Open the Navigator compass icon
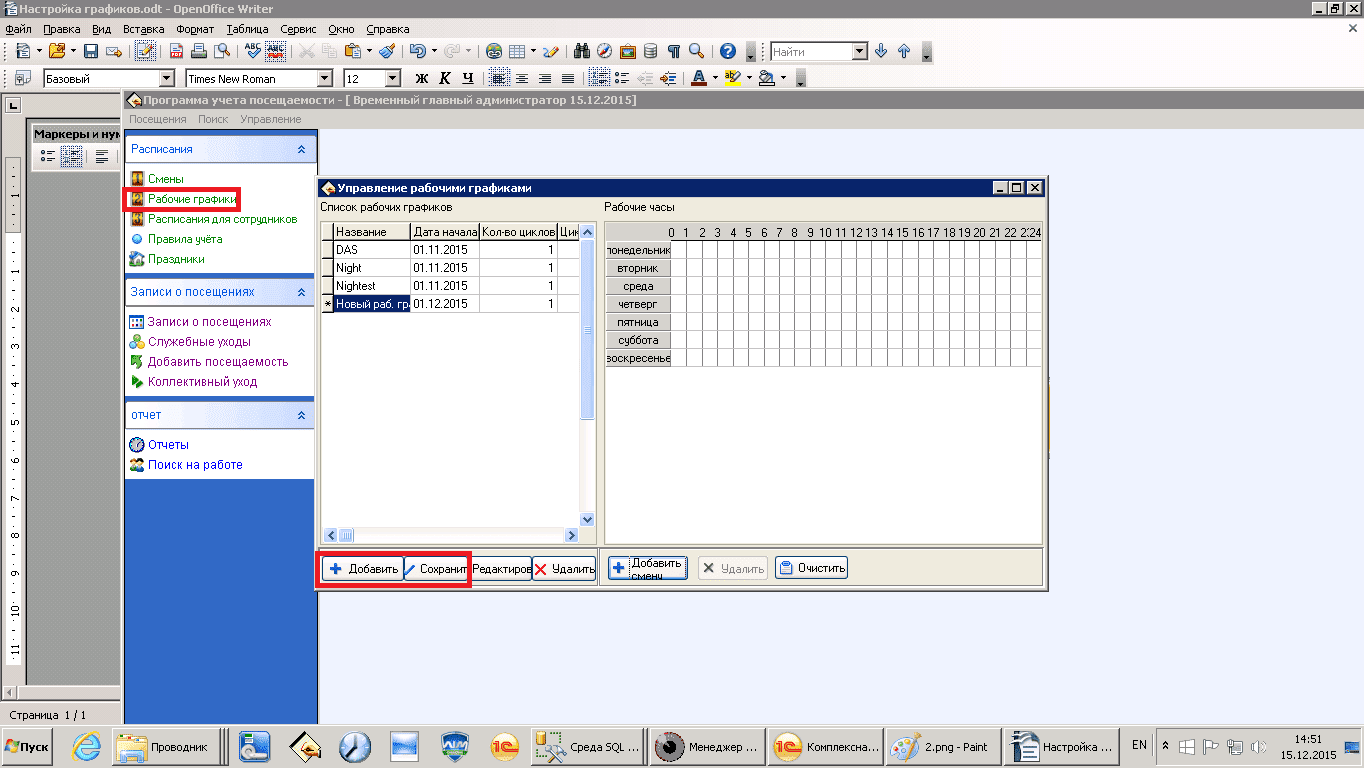1364x768 pixels. (604, 51)
